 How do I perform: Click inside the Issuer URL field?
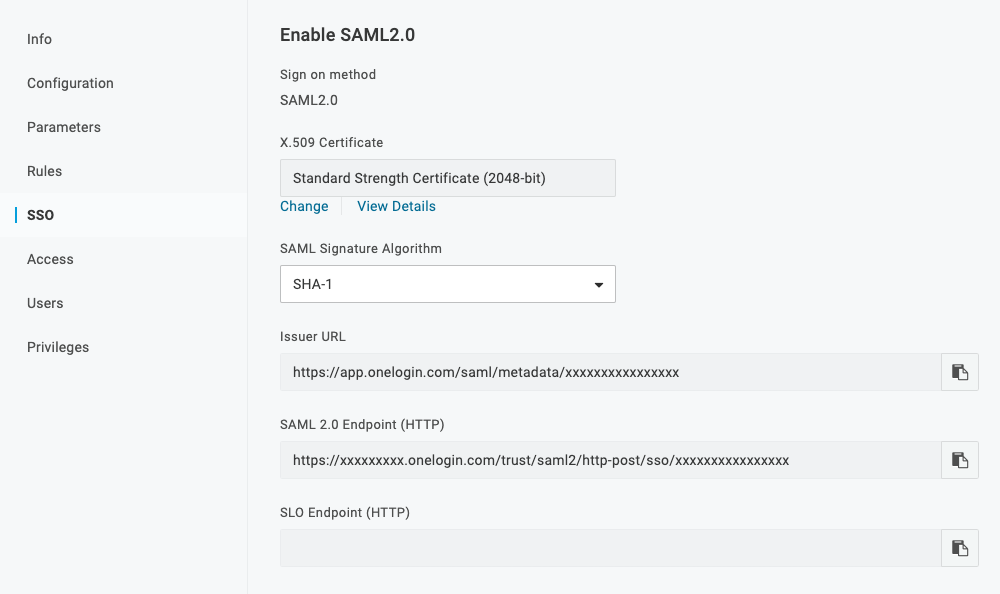tap(610, 372)
